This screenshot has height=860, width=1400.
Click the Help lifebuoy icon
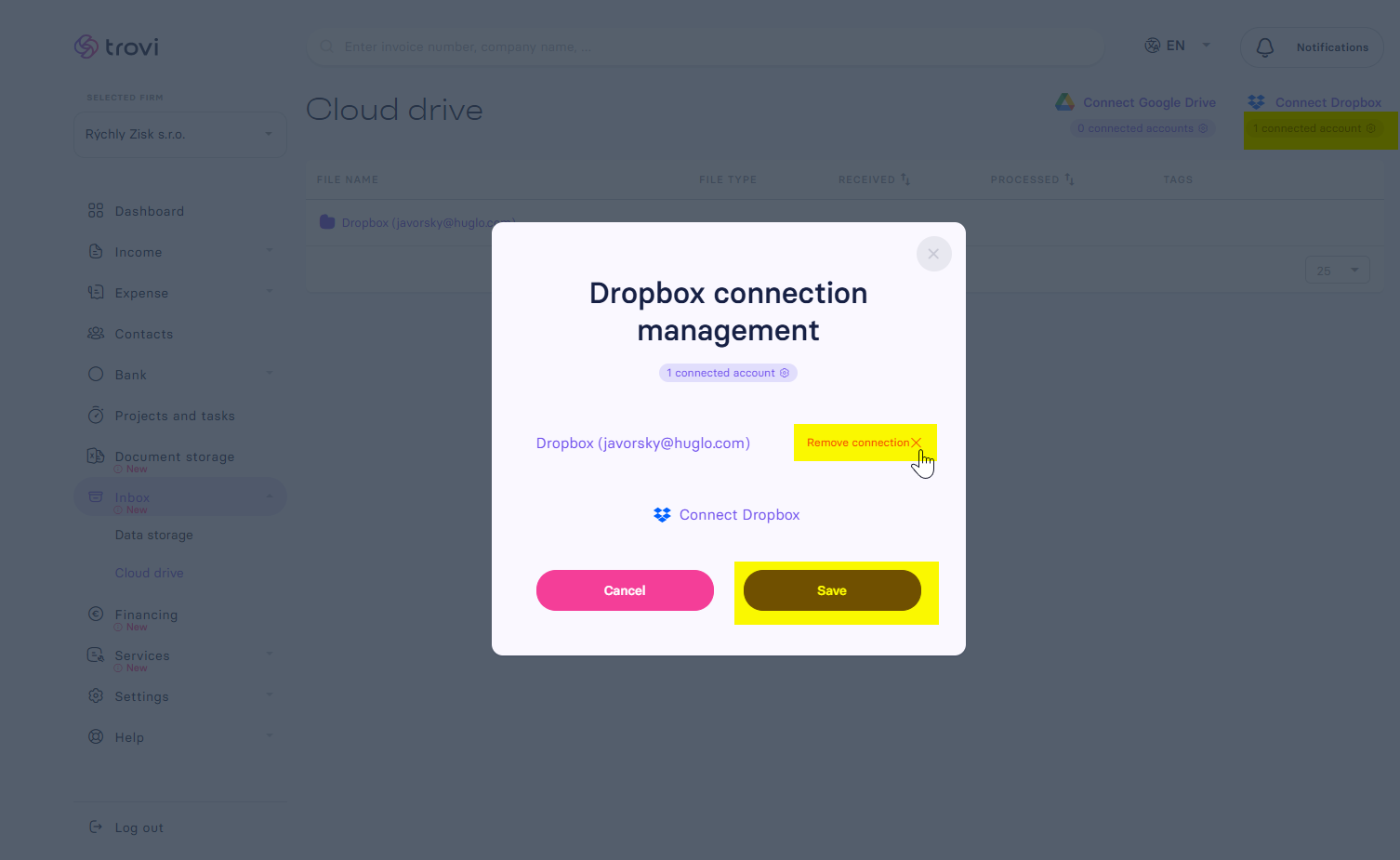pyautogui.click(x=96, y=736)
